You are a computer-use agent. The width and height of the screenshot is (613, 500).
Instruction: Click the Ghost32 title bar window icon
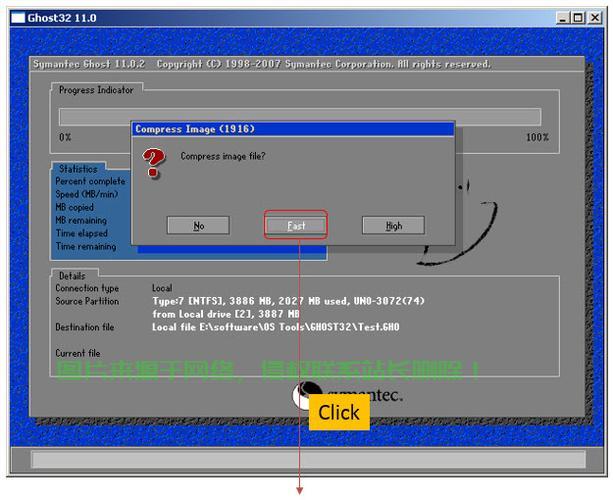[x=18, y=18]
